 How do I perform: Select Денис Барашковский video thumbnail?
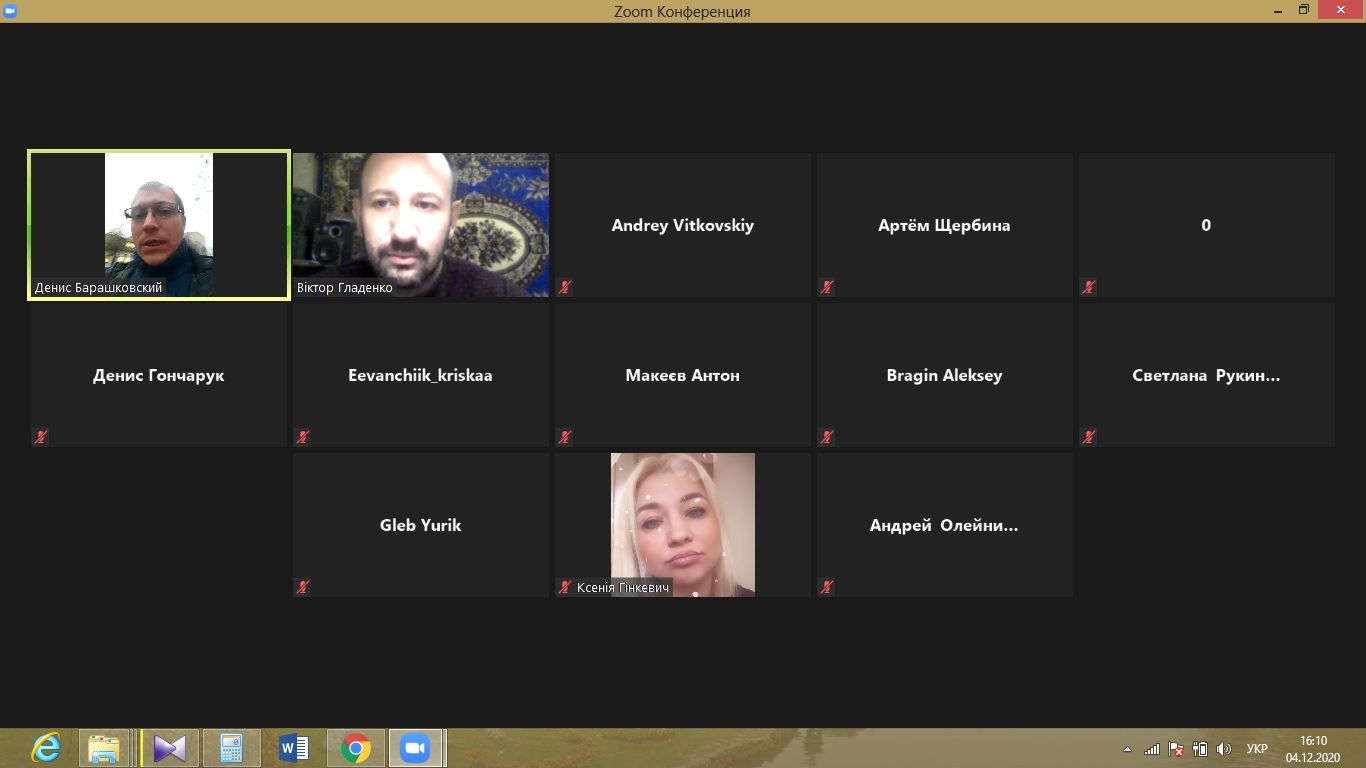[x=159, y=224]
